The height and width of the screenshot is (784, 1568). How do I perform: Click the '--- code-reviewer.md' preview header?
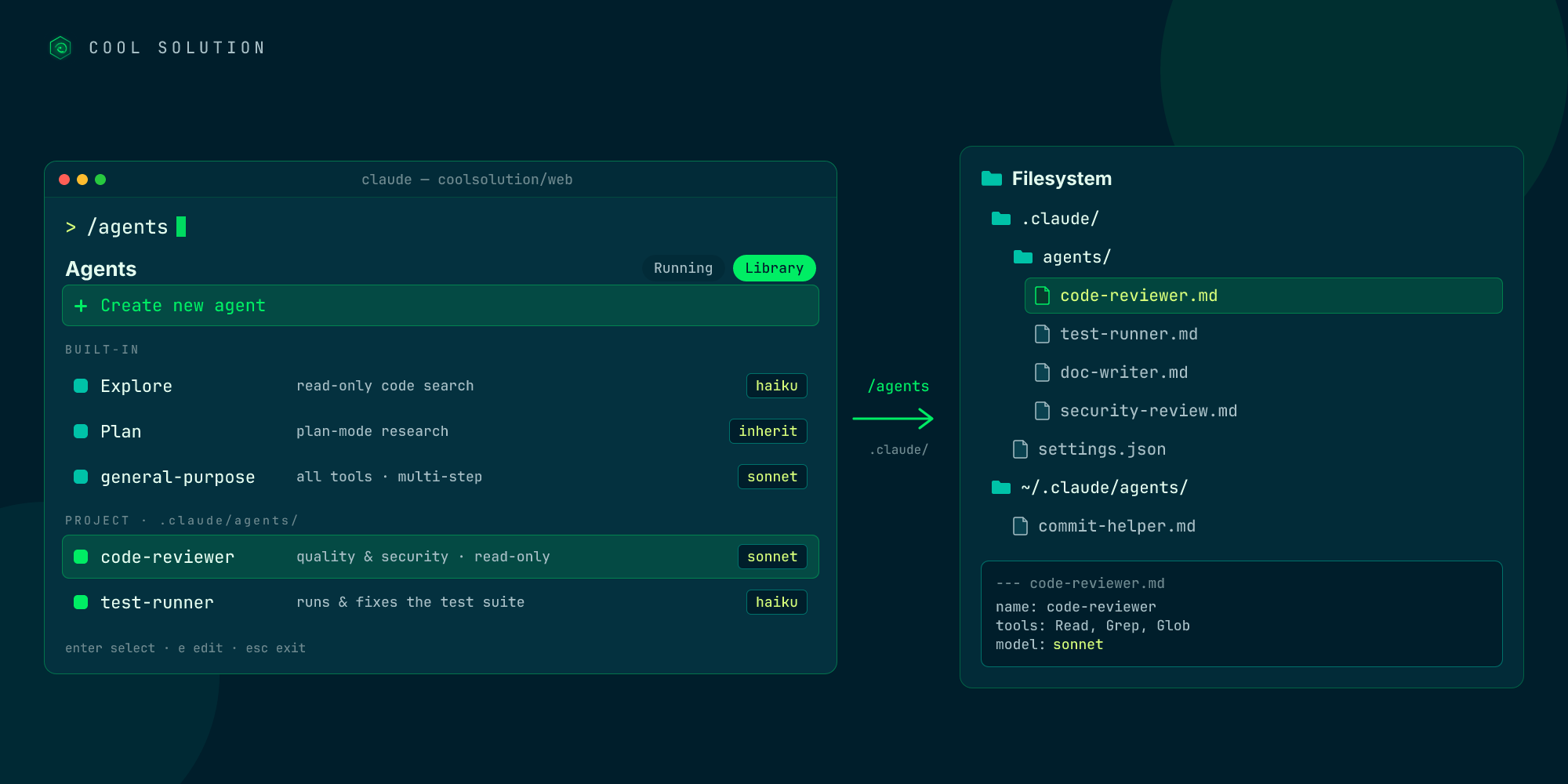click(x=1080, y=583)
